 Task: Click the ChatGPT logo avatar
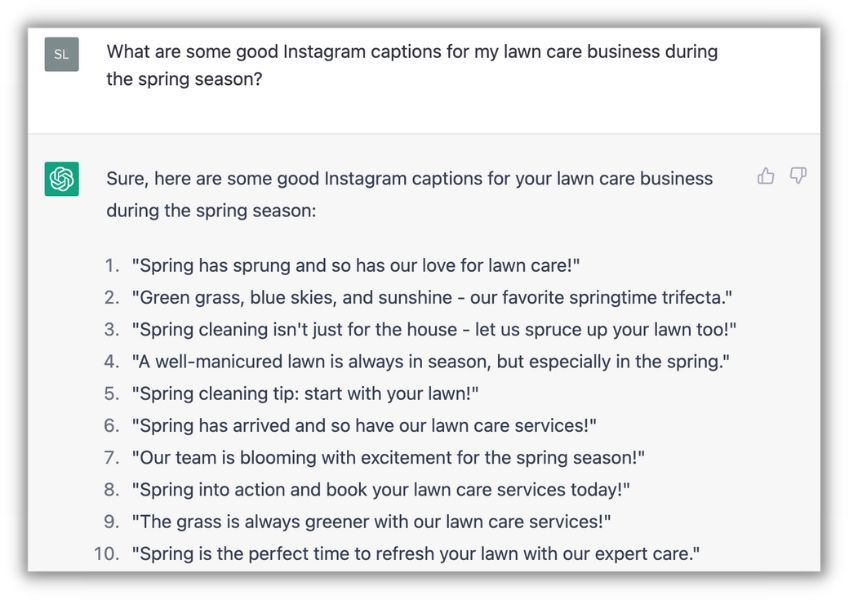(62, 179)
